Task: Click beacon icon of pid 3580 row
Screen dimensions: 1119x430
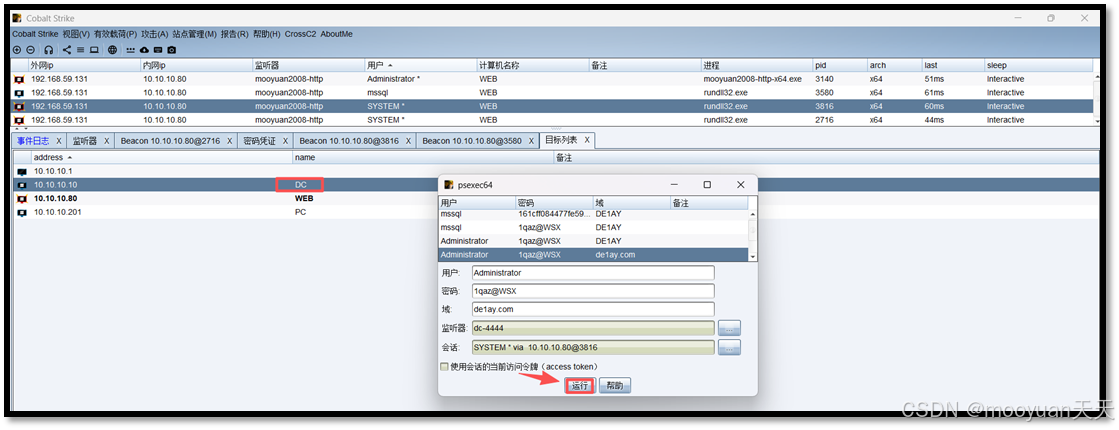Action: pos(19,93)
